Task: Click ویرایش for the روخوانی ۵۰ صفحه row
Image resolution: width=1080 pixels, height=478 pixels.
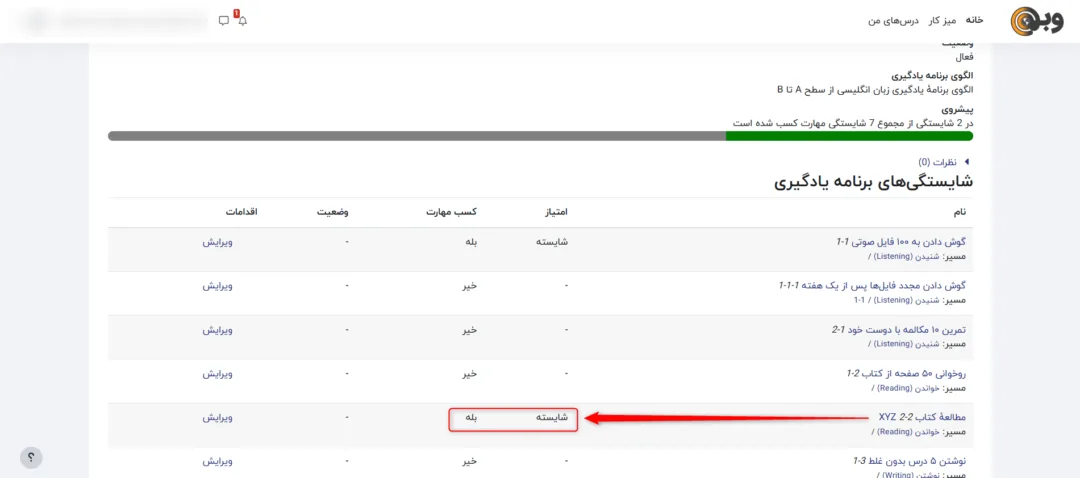Action: 218,374
